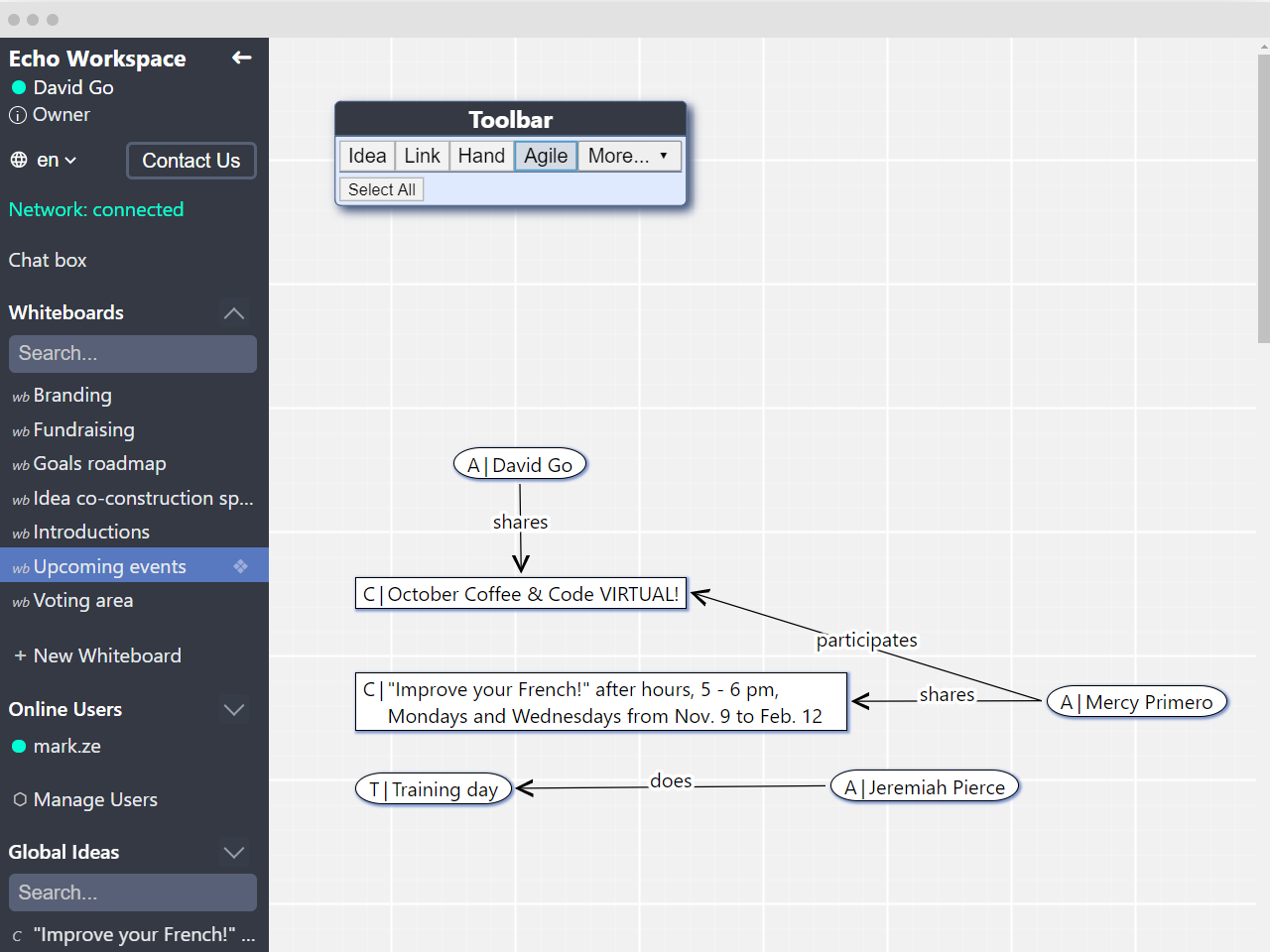This screenshot has width=1270, height=952.
Task: Click "shares" label below David Go
Action: [520, 523]
